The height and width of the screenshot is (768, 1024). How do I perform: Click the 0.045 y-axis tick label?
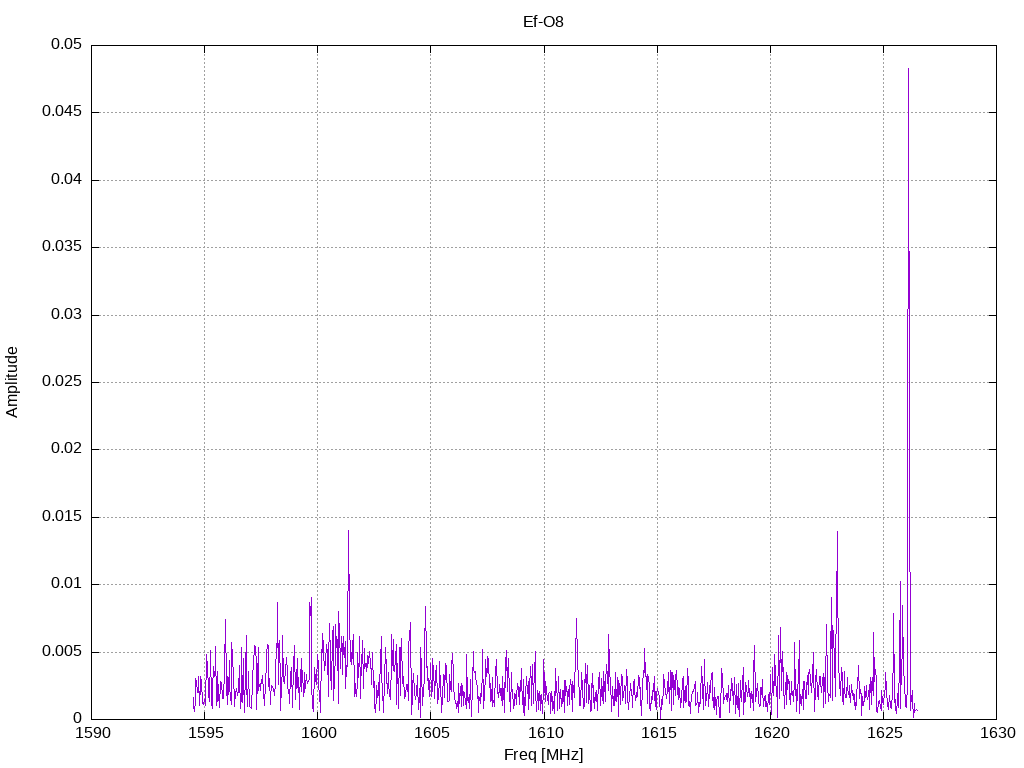pos(63,112)
